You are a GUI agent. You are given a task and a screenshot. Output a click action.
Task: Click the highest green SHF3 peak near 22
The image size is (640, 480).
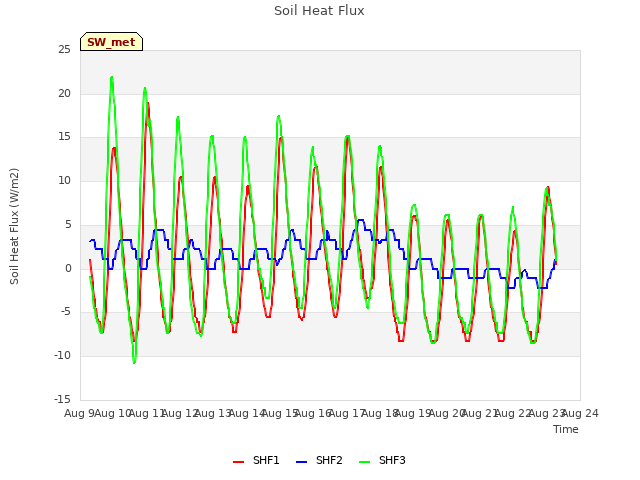111,78
